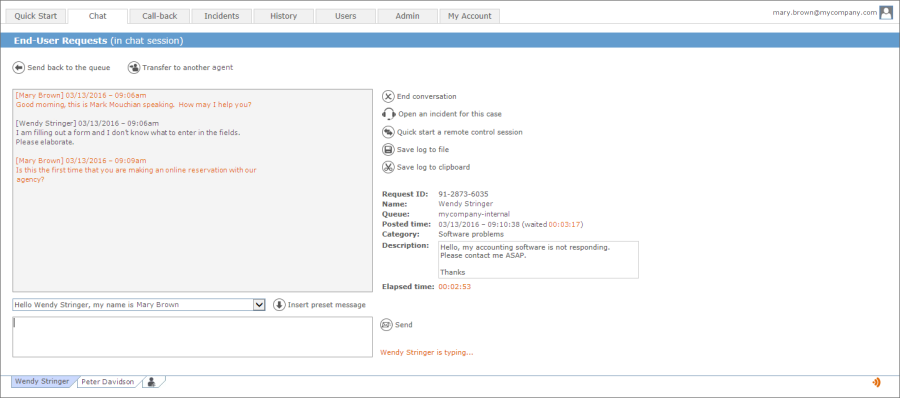Click Transfer to another agent link
The height and width of the screenshot is (398, 900).
pyautogui.click(x=188, y=68)
